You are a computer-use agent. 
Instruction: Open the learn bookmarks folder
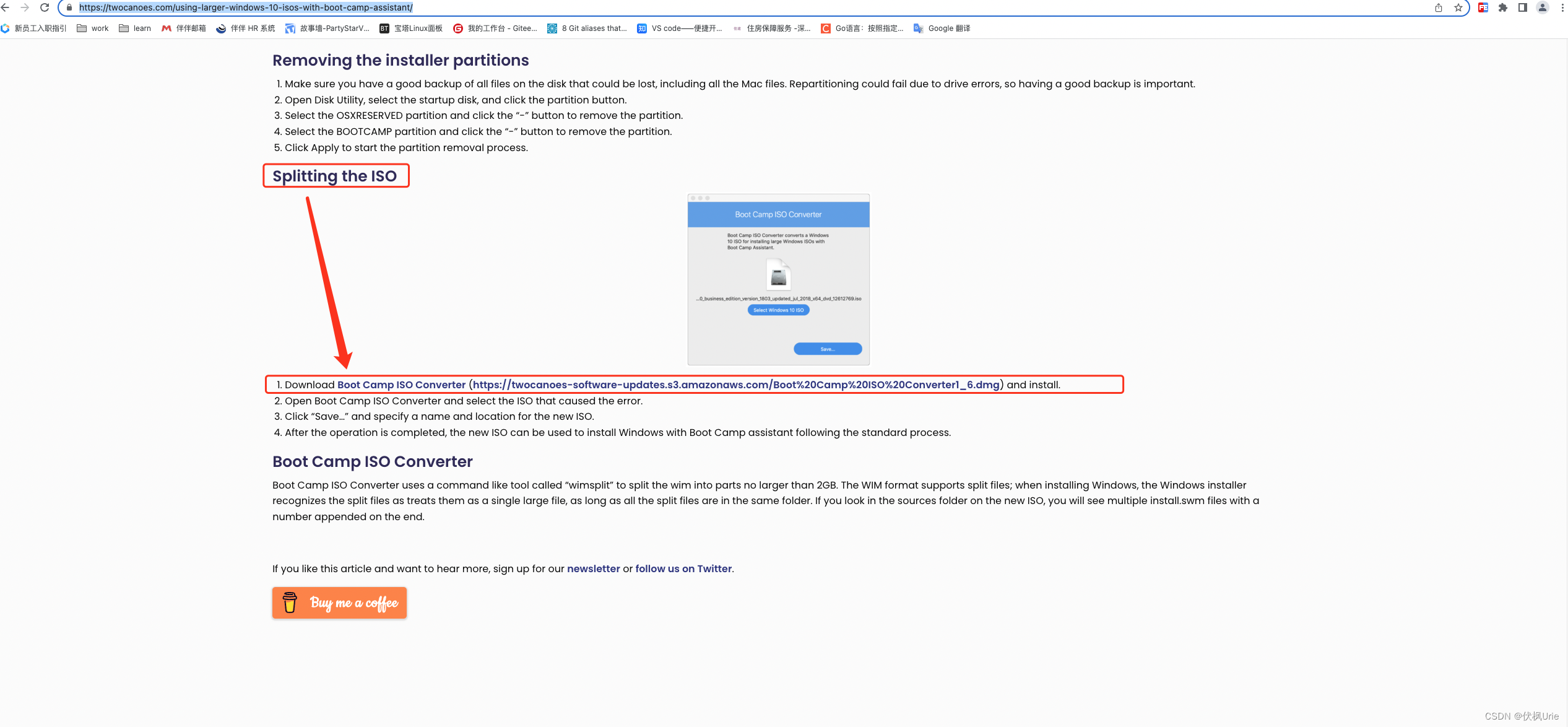134,28
